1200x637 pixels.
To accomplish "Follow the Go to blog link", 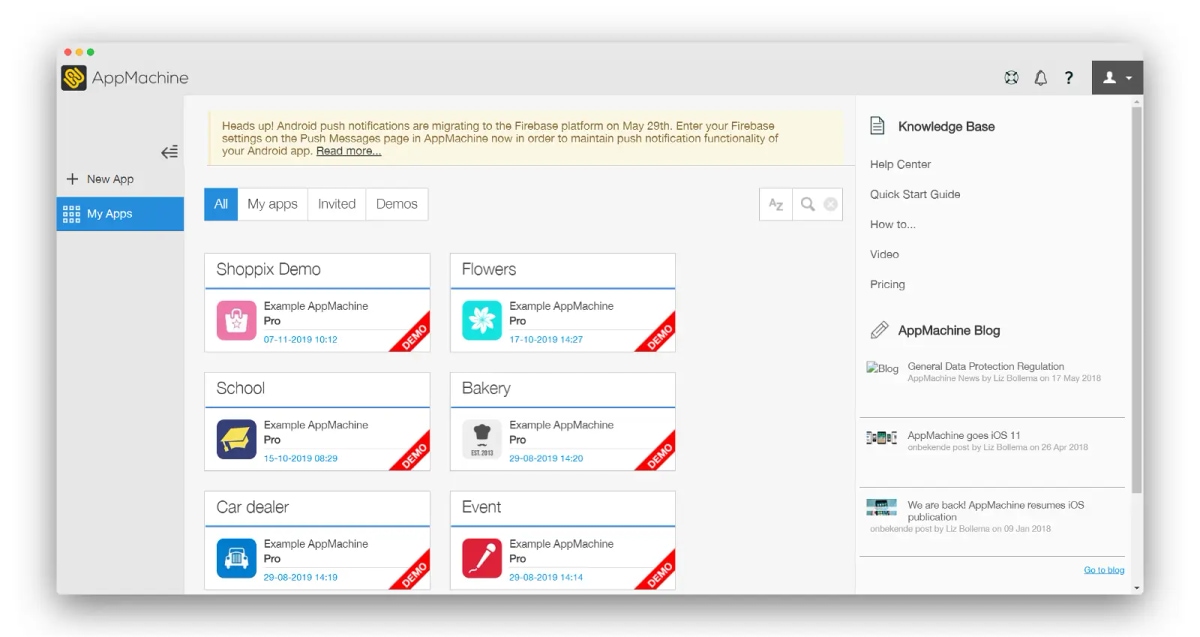I will coord(1104,570).
